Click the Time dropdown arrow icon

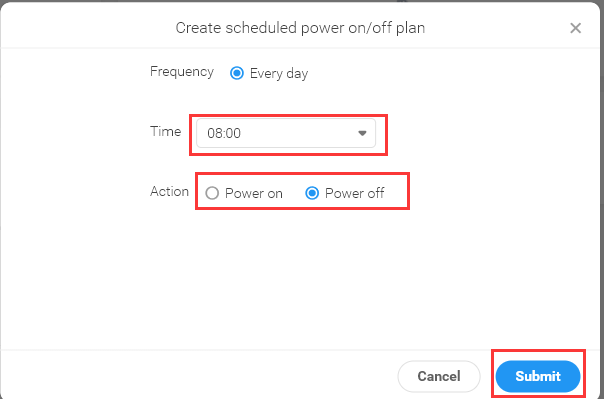[x=362, y=133]
